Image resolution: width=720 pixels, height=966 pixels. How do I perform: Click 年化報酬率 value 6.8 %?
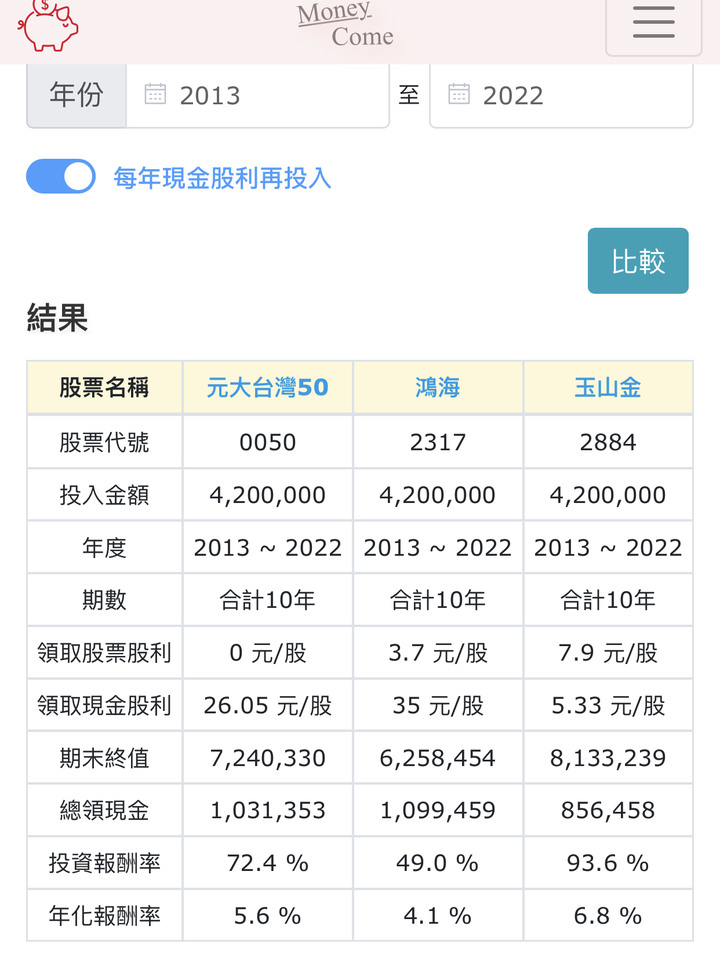point(608,915)
